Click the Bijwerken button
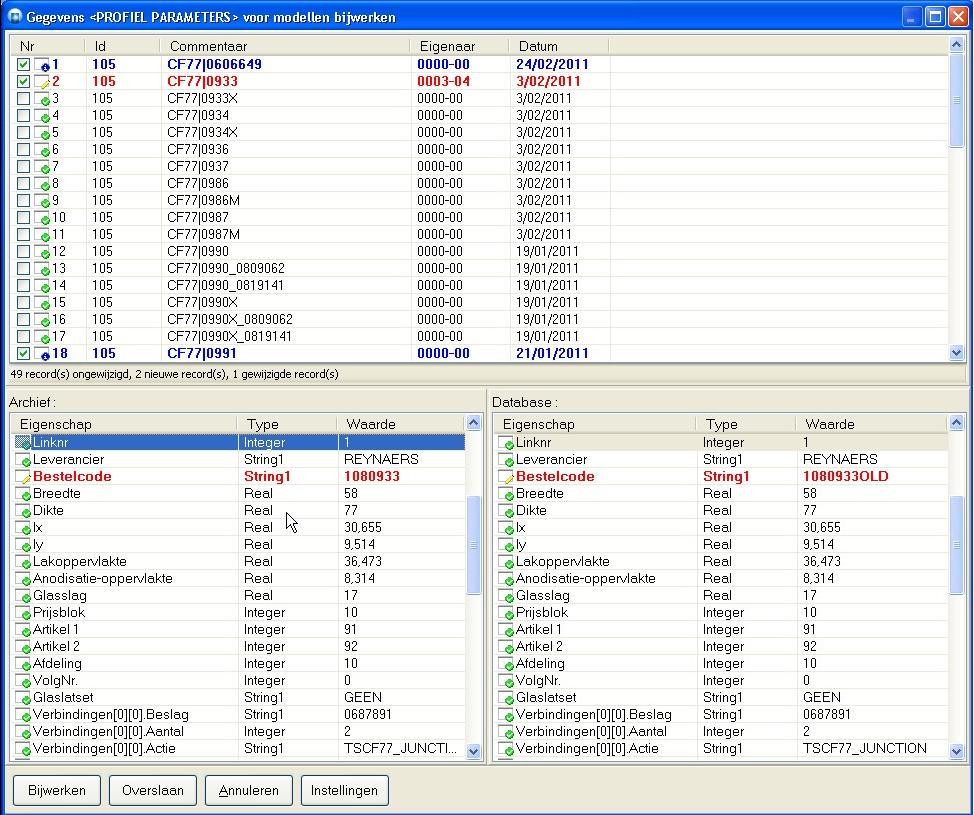 (x=57, y=790)
